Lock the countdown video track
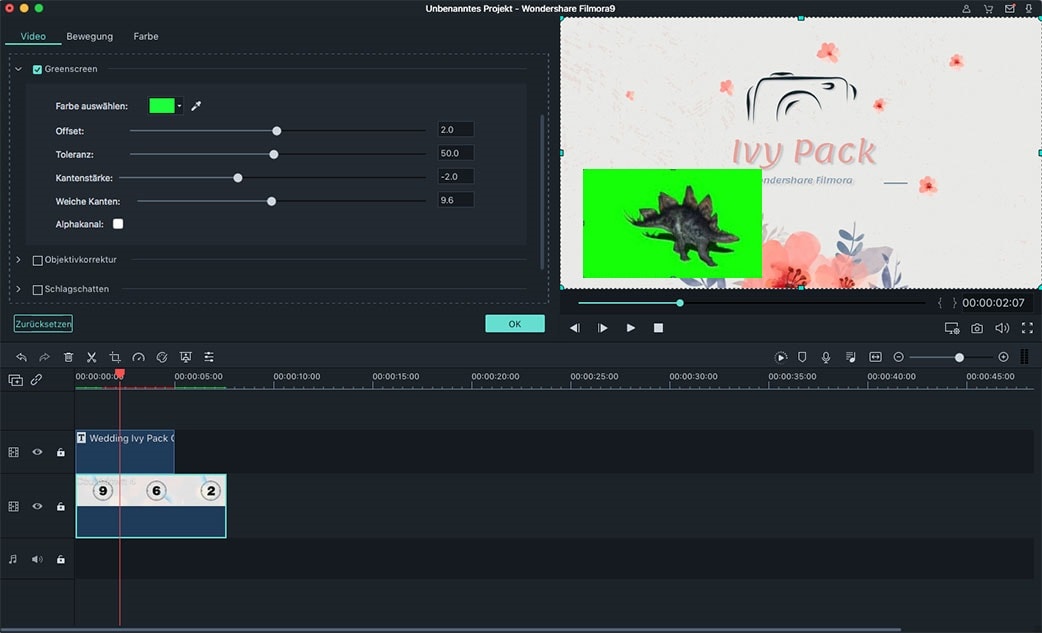The image size is (1042, 633). click(x=60, y=507)
